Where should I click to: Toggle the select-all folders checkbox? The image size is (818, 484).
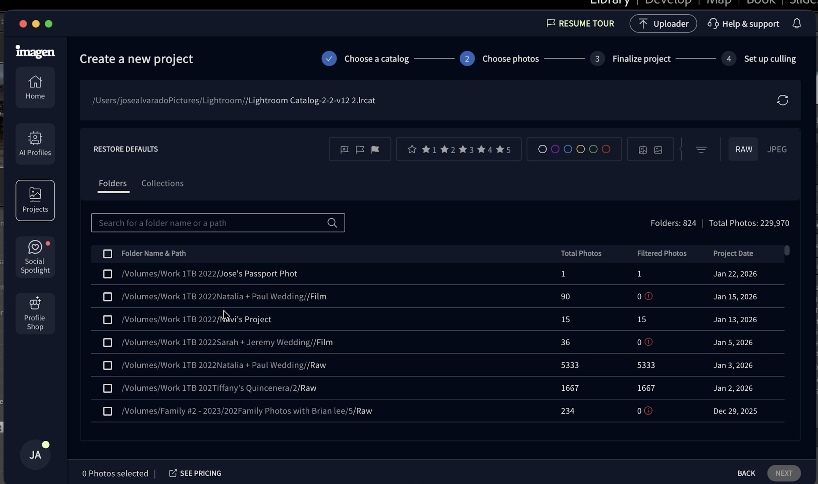(108, 254)
